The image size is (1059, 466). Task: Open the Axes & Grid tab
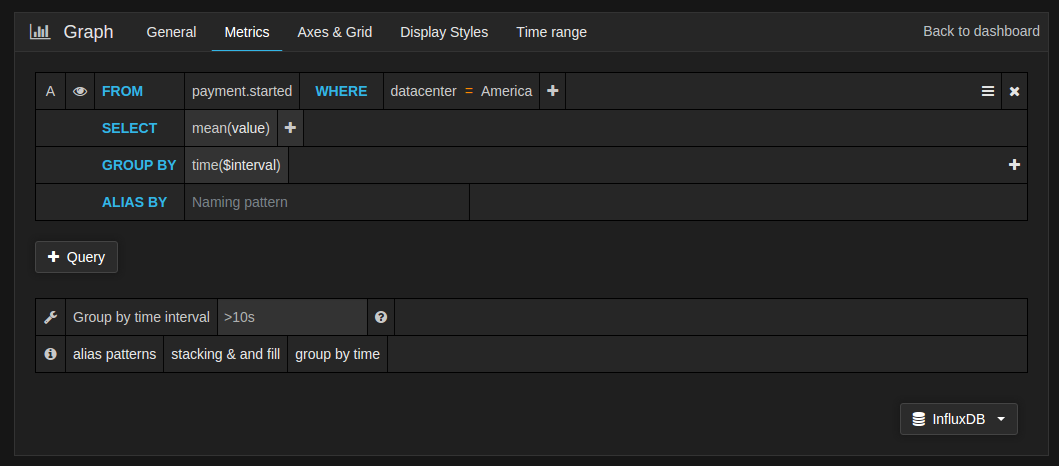[335, 32]
